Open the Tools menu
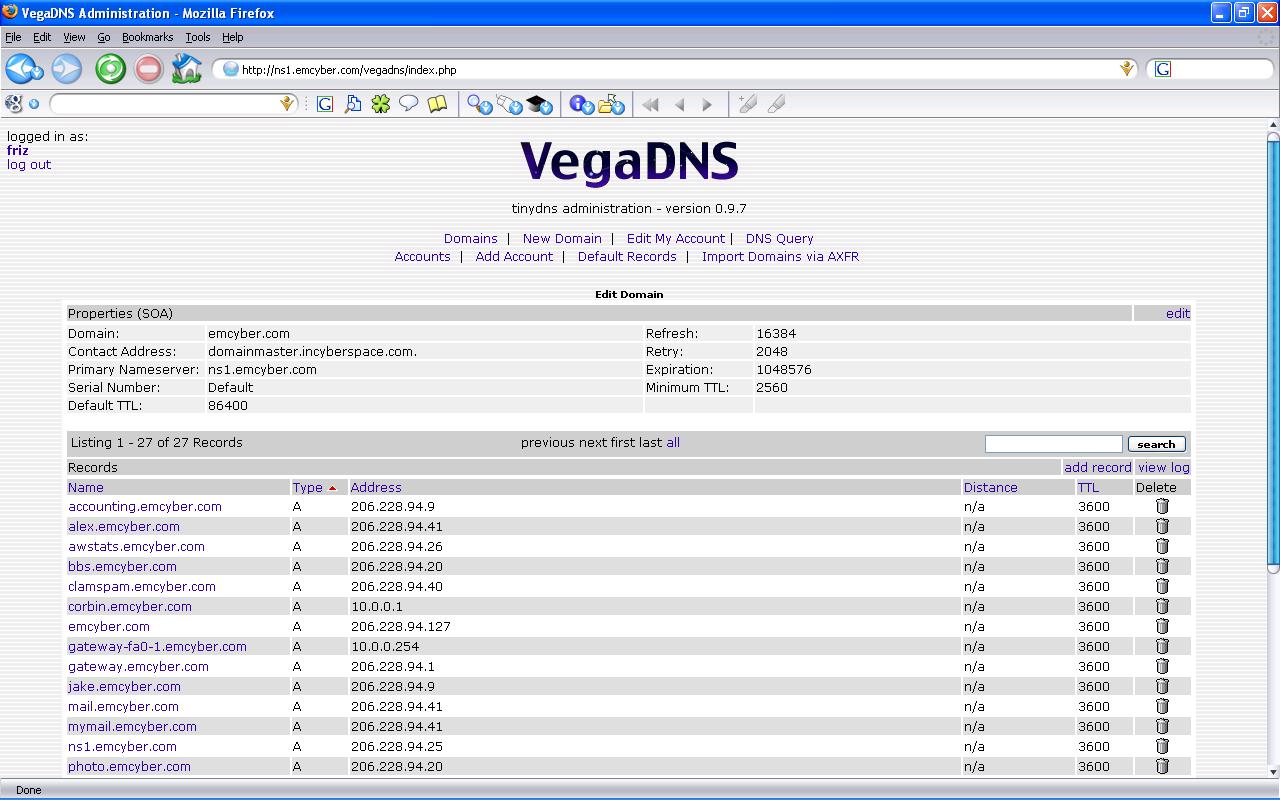Screen dimensions: 1280x800 tap(198, 37)
